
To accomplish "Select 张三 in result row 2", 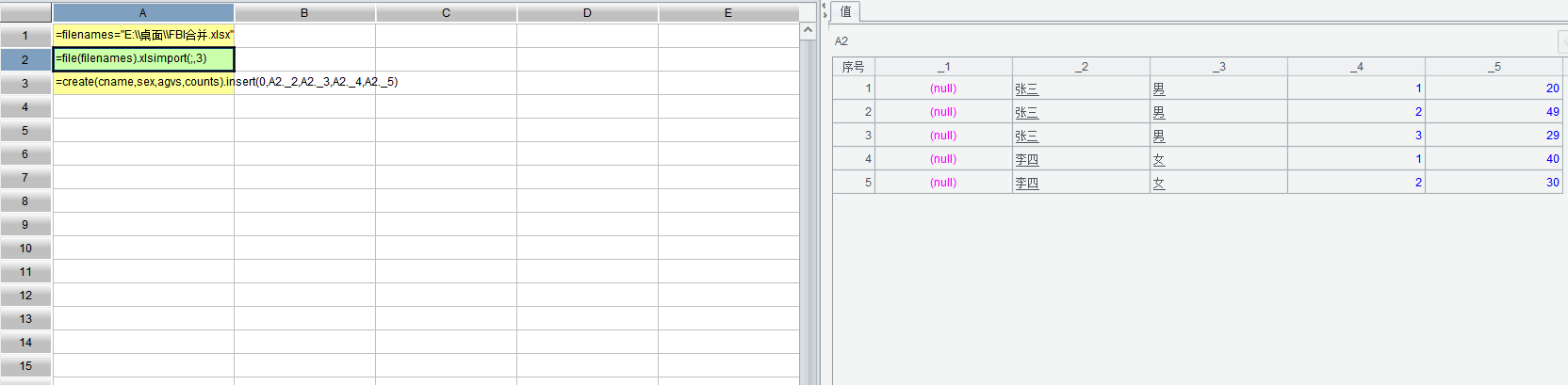I will click(1081, 112).
